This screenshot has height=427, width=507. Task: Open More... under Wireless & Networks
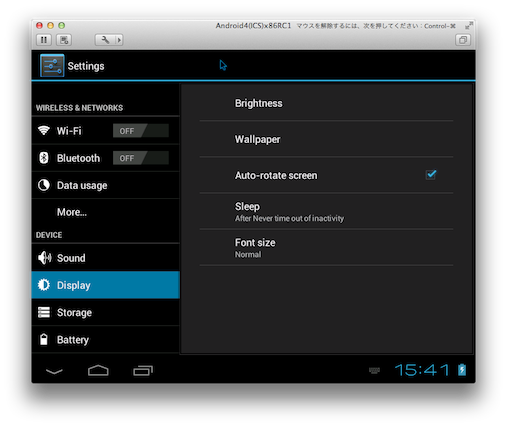[x=106, y=212]
